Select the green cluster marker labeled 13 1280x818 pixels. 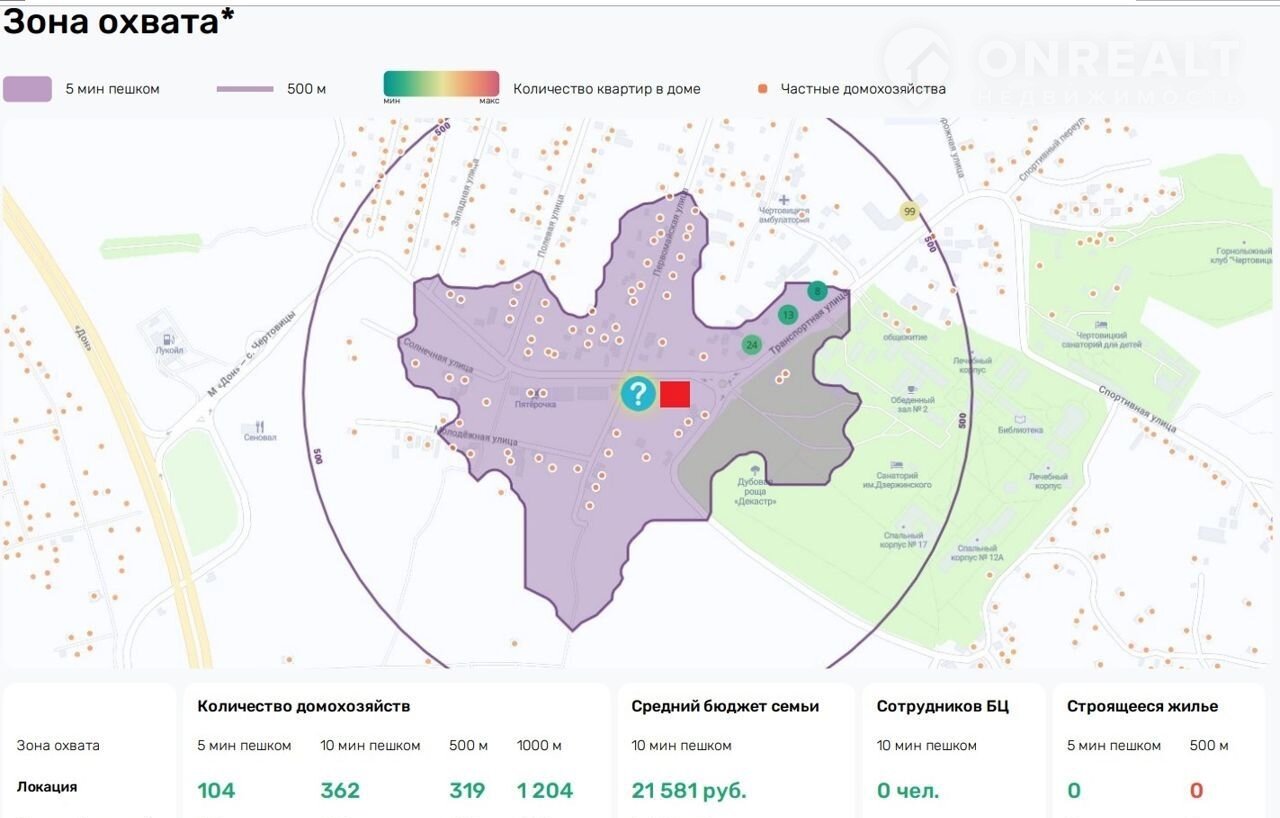tap(788, 315)
